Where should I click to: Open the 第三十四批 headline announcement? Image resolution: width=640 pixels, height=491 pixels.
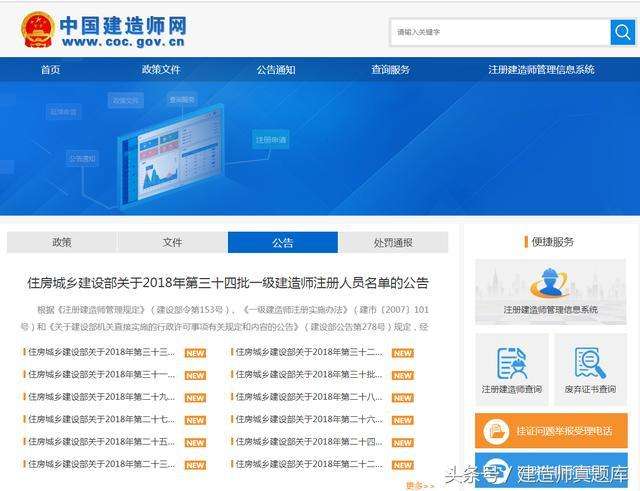tap(227, 283)
